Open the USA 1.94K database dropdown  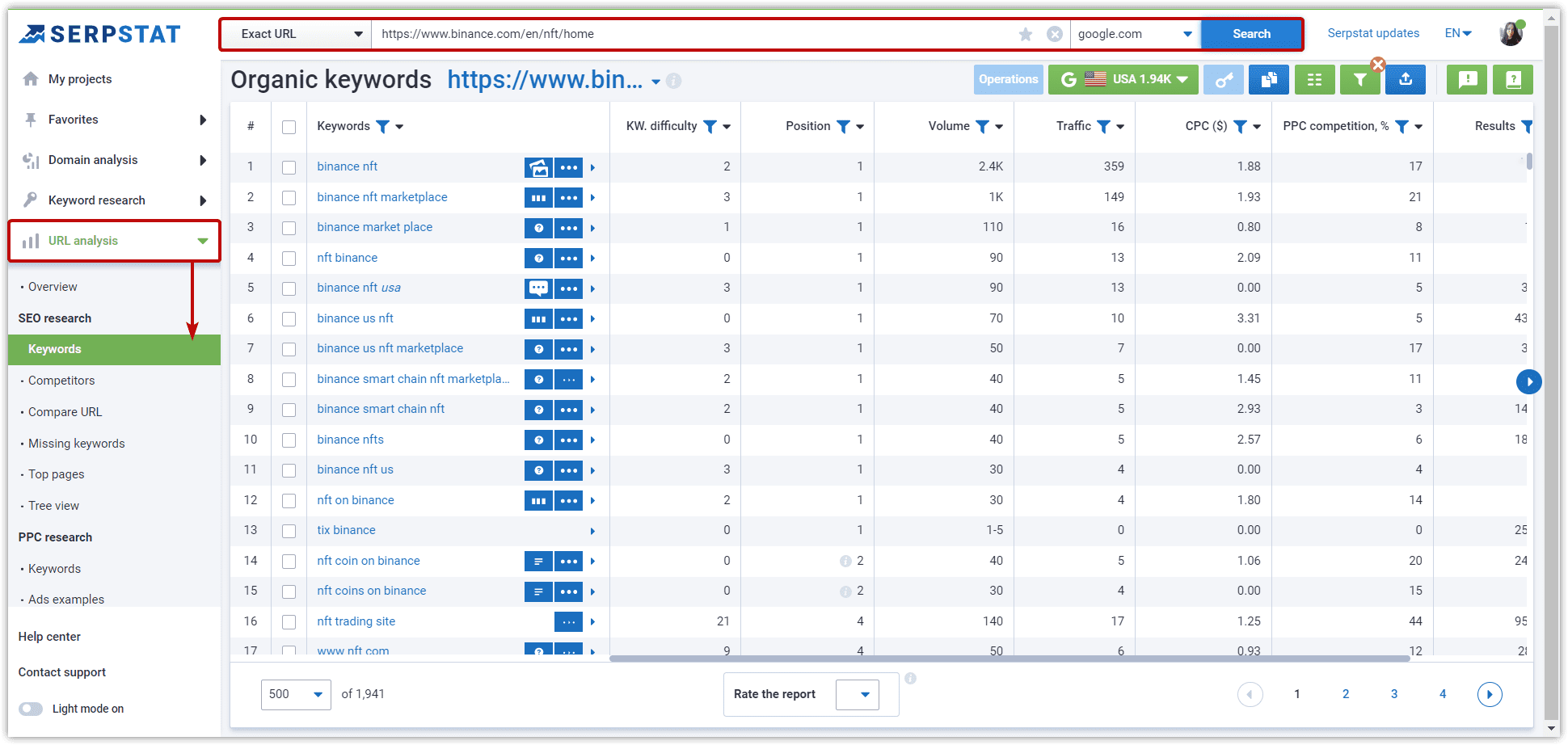(1123, 79)
